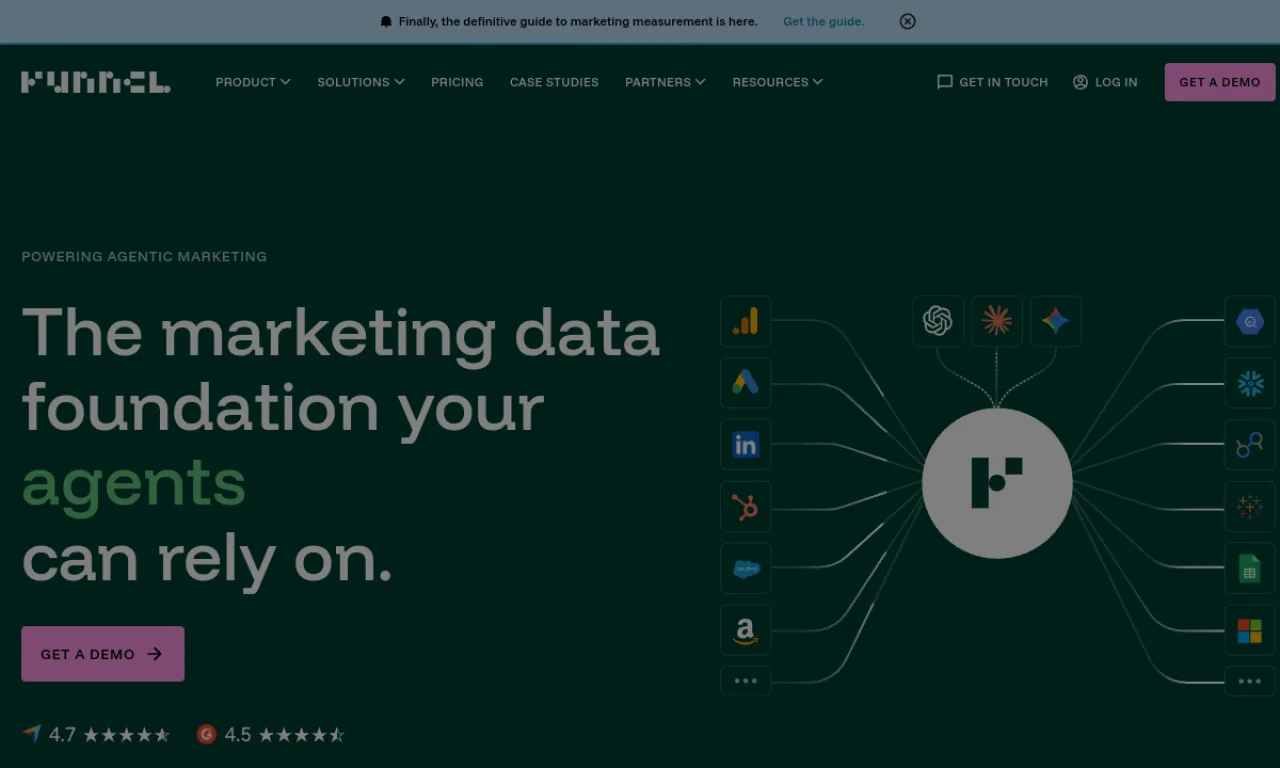Viewport: 1280px width, 768px height.
Task: Select the Amazon icon tile
Action: (745, 630)
